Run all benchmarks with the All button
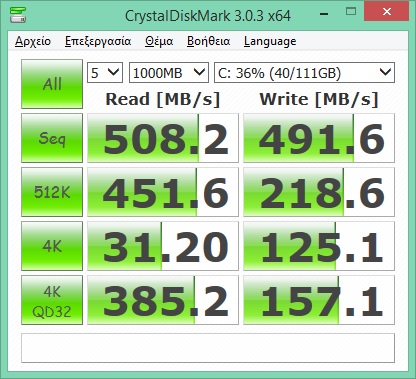 (x=52, y=84)
